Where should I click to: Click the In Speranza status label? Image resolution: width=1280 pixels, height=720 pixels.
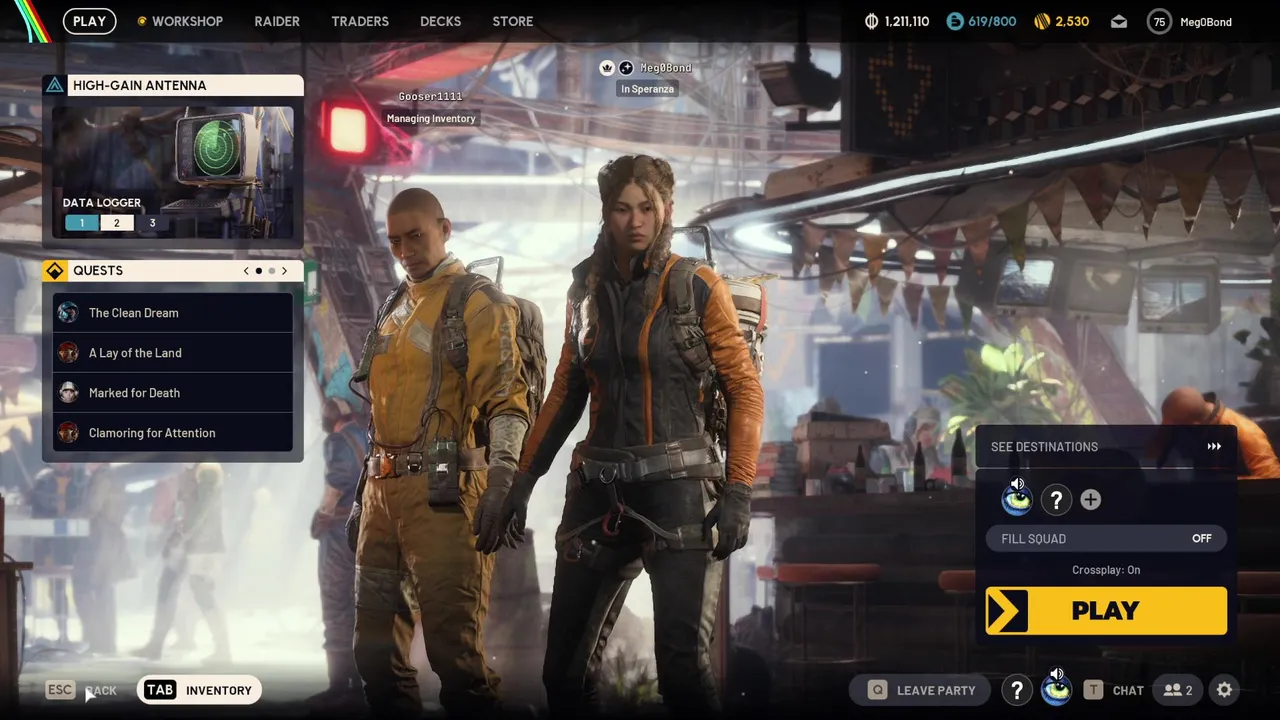click(x=648, y=89)
